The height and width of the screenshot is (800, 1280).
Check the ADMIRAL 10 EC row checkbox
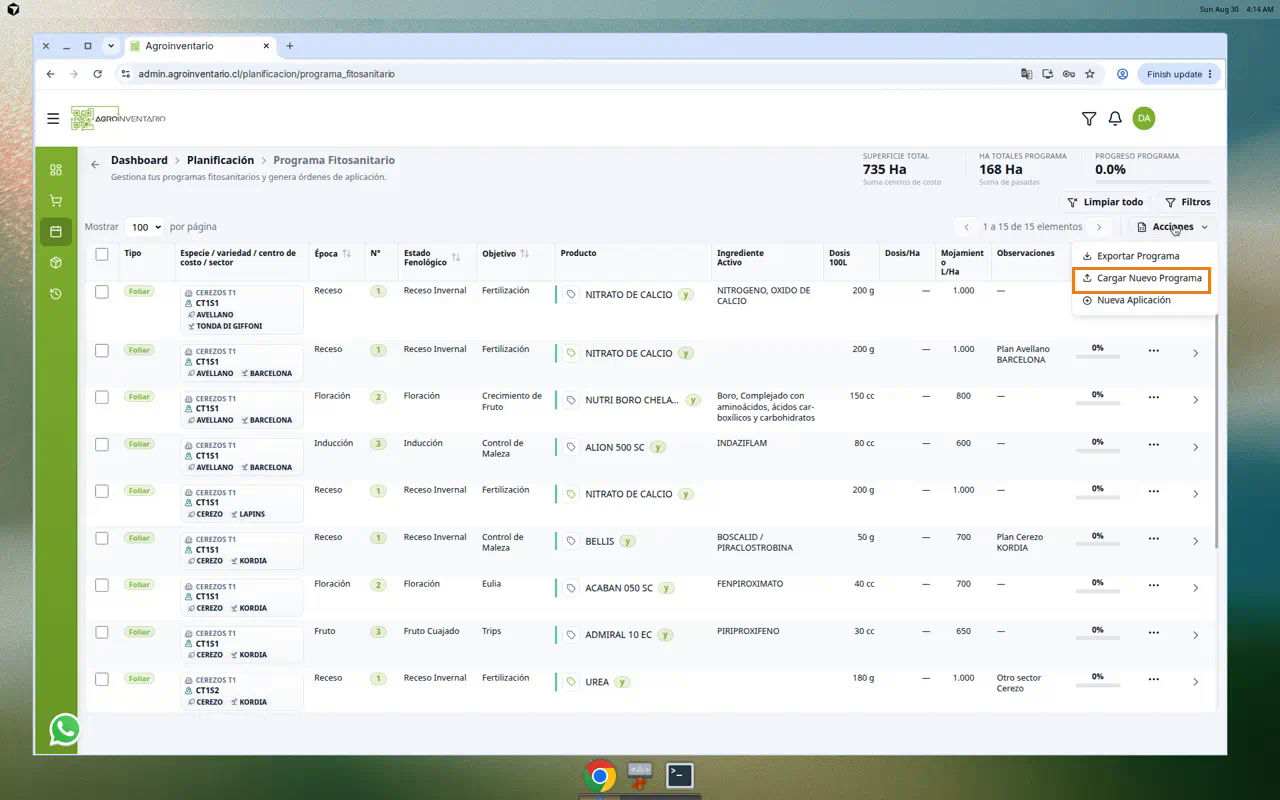pos(102,632)
